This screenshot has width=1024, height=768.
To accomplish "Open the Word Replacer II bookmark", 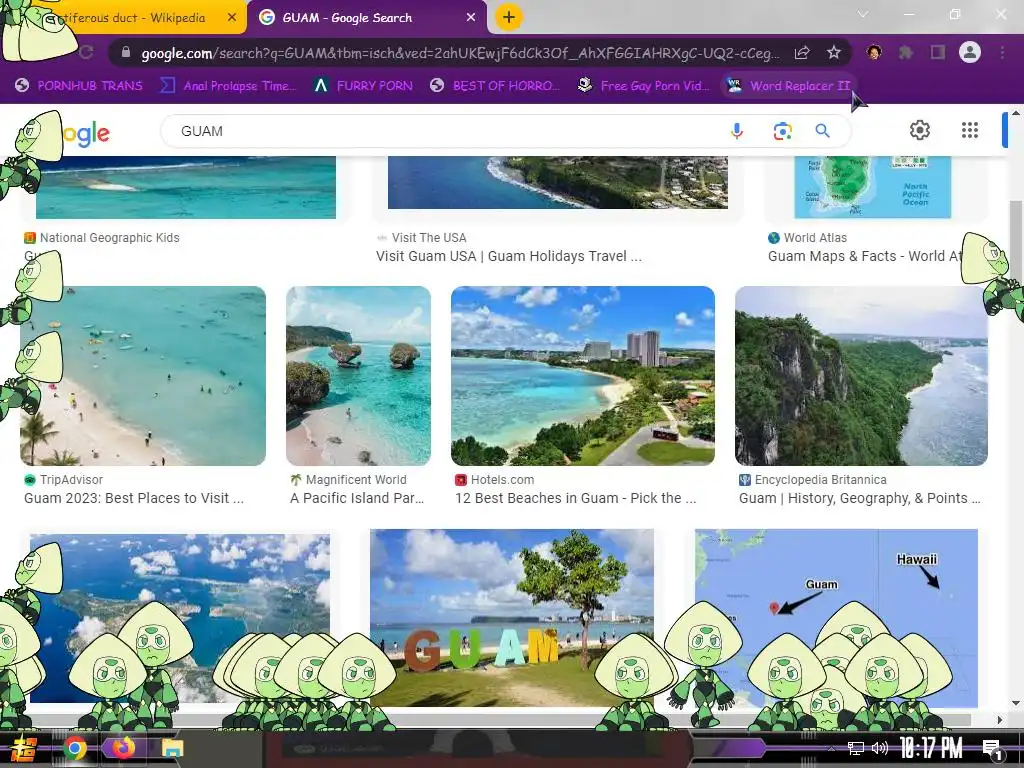I will click(788, 86).
